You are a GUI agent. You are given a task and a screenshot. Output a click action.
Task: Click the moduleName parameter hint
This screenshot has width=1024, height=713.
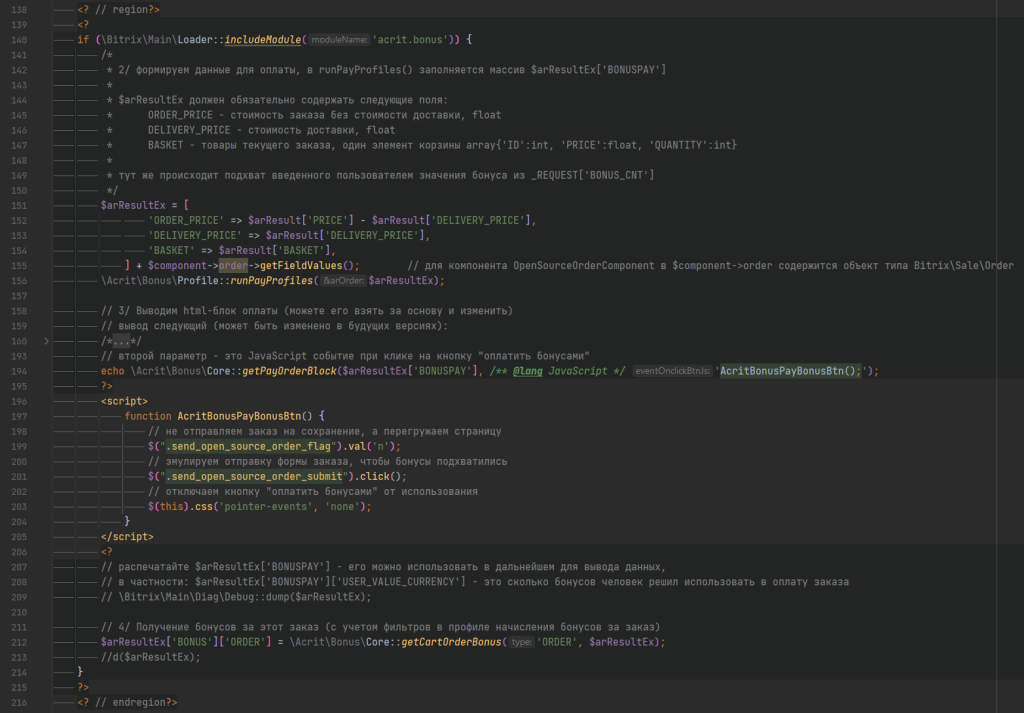coord(339,40)
